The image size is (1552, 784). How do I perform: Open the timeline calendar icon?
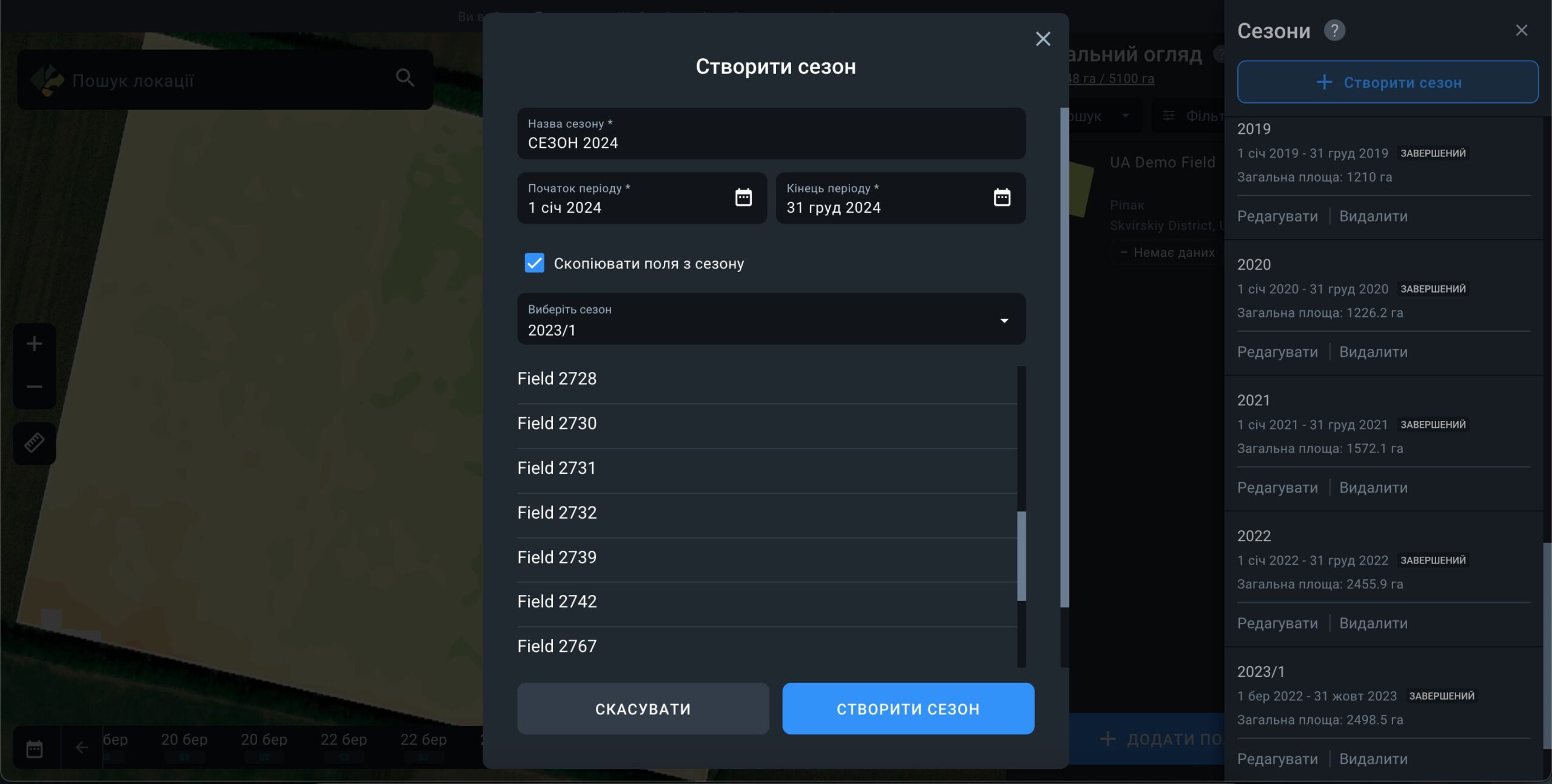35,749
